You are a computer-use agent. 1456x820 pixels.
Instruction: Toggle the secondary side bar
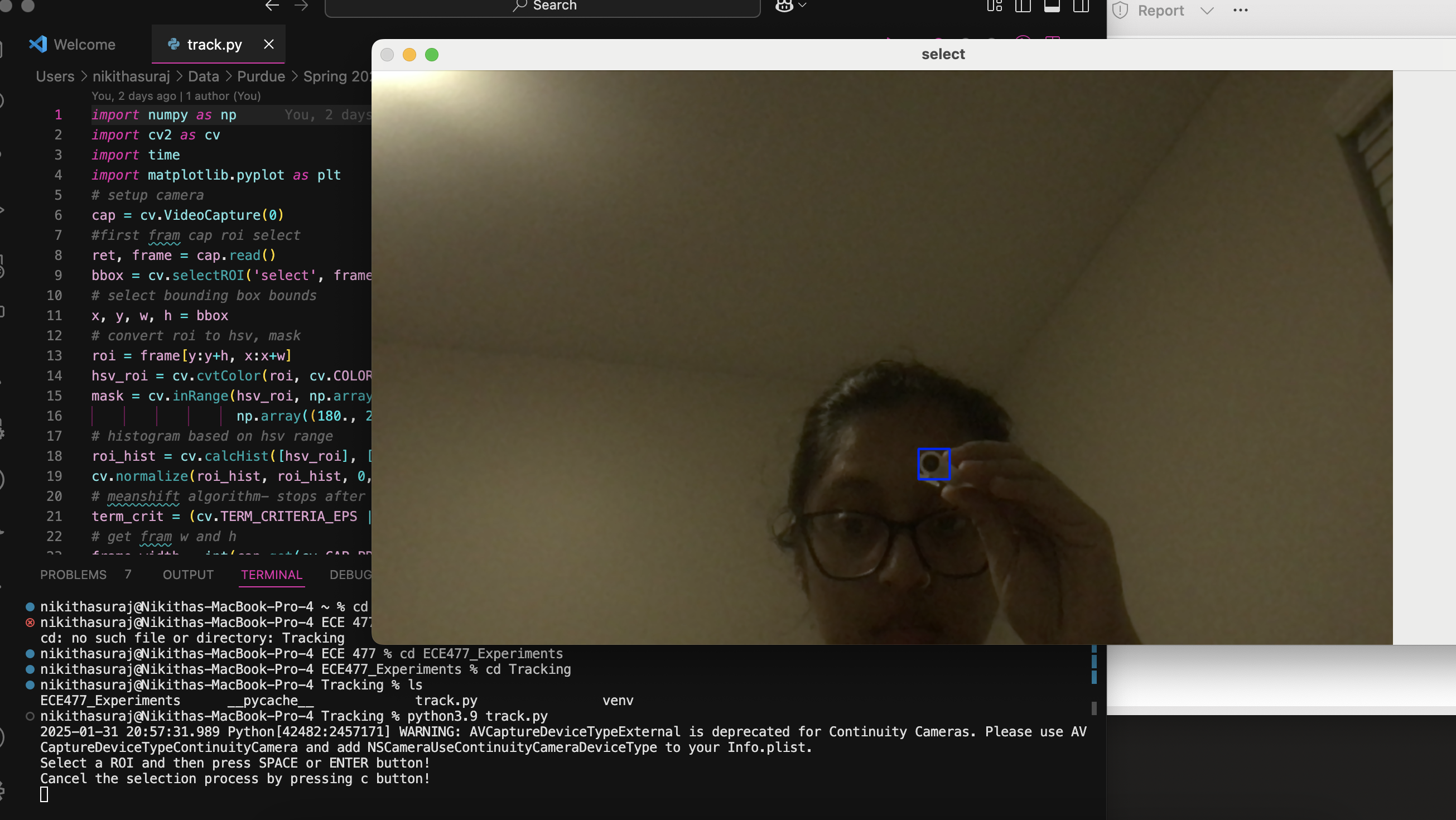tap(1081, 6)
